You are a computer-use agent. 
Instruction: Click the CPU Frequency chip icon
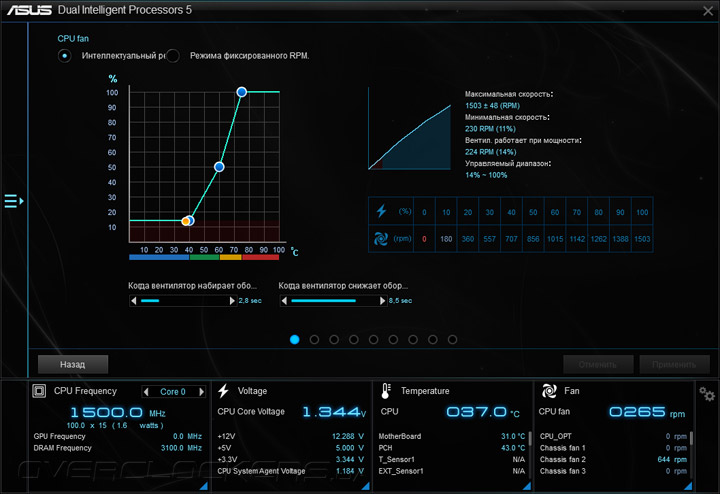(x=39, y=391)
